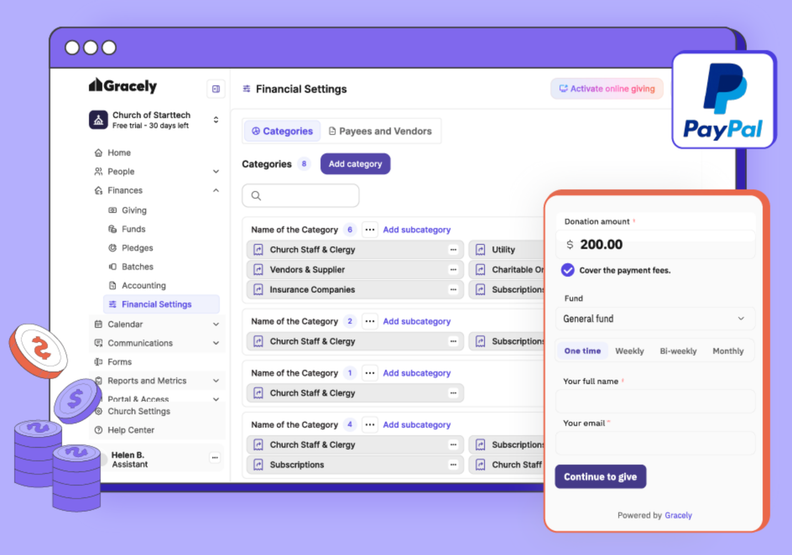
Task: Open Giving under Finances
Action: pos(134,210)
